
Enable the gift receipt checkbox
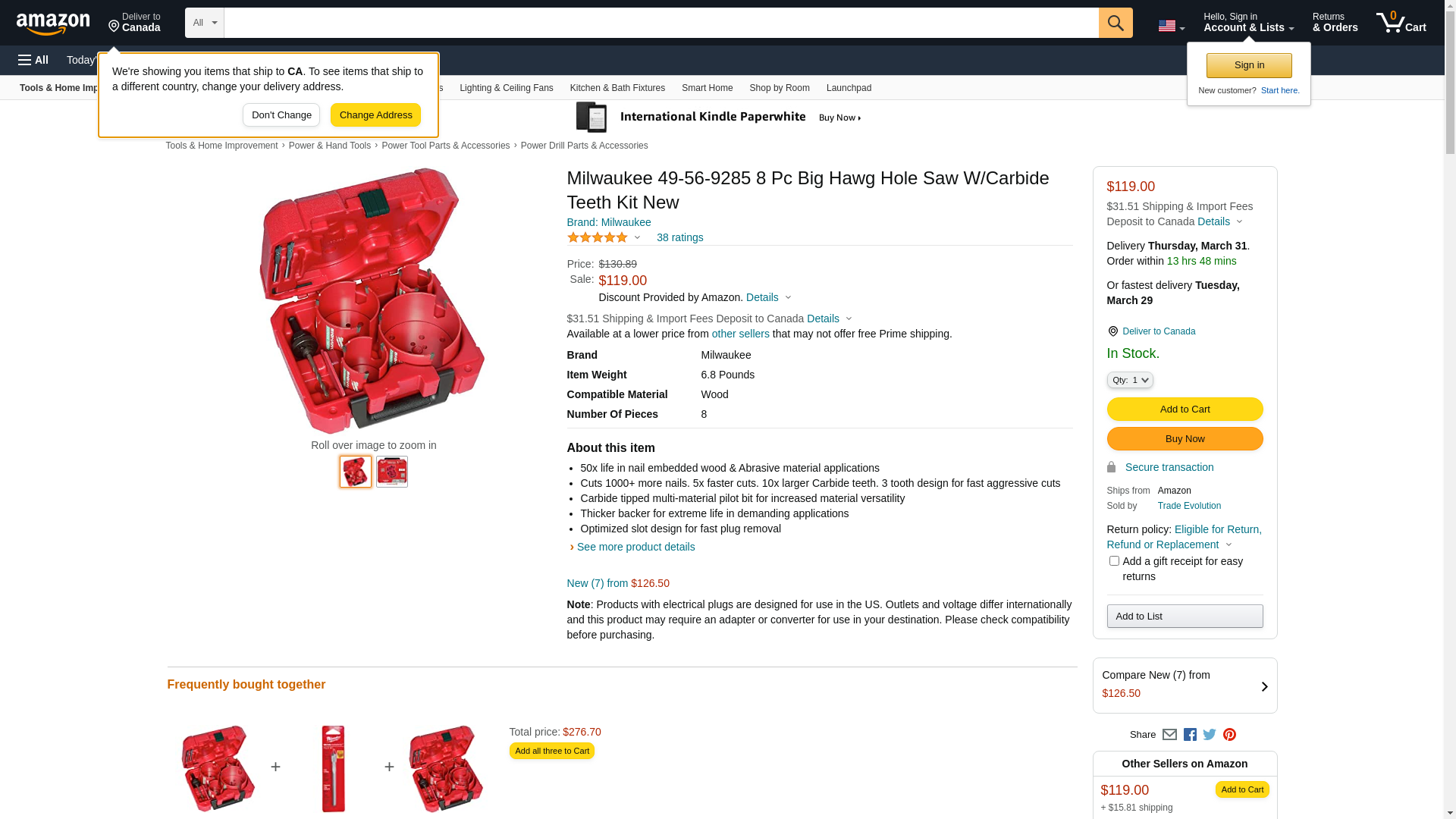(x=1114, y=561)
